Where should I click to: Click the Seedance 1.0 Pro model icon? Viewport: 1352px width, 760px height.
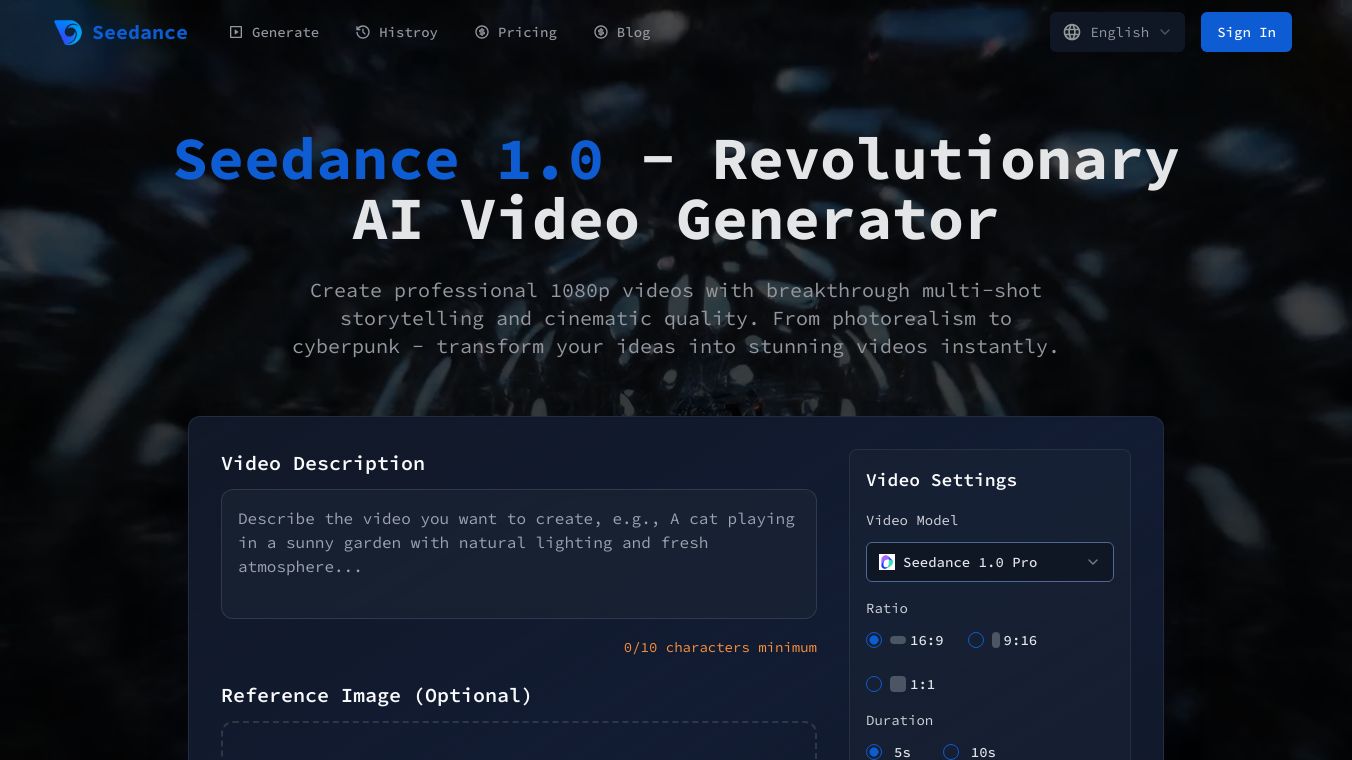(887, 562)
